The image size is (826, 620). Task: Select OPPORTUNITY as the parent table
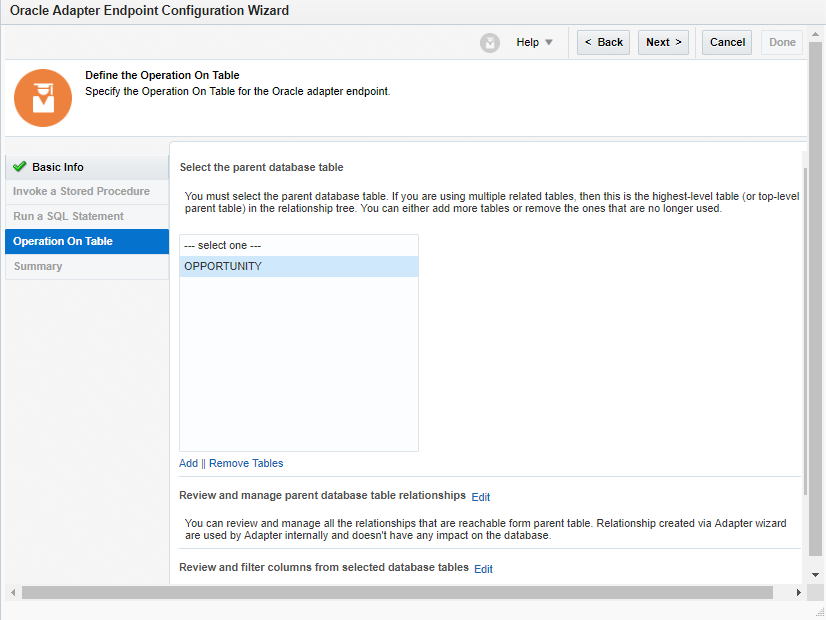tap(298, 266)
